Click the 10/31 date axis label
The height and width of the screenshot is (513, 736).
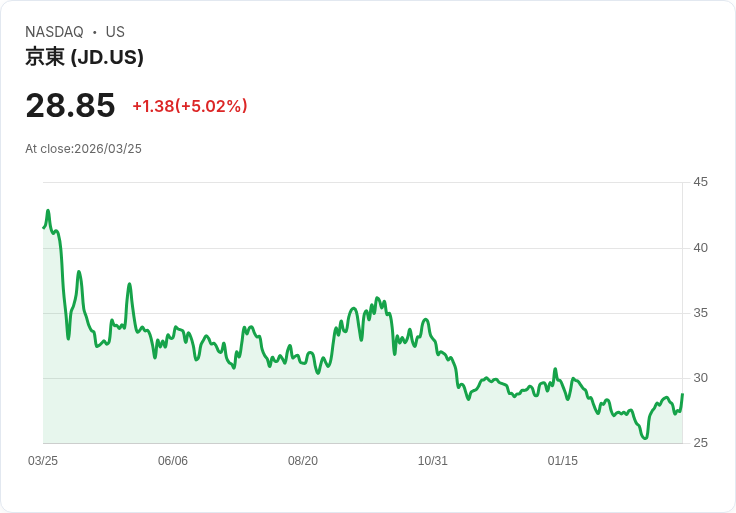coord(433,461)
